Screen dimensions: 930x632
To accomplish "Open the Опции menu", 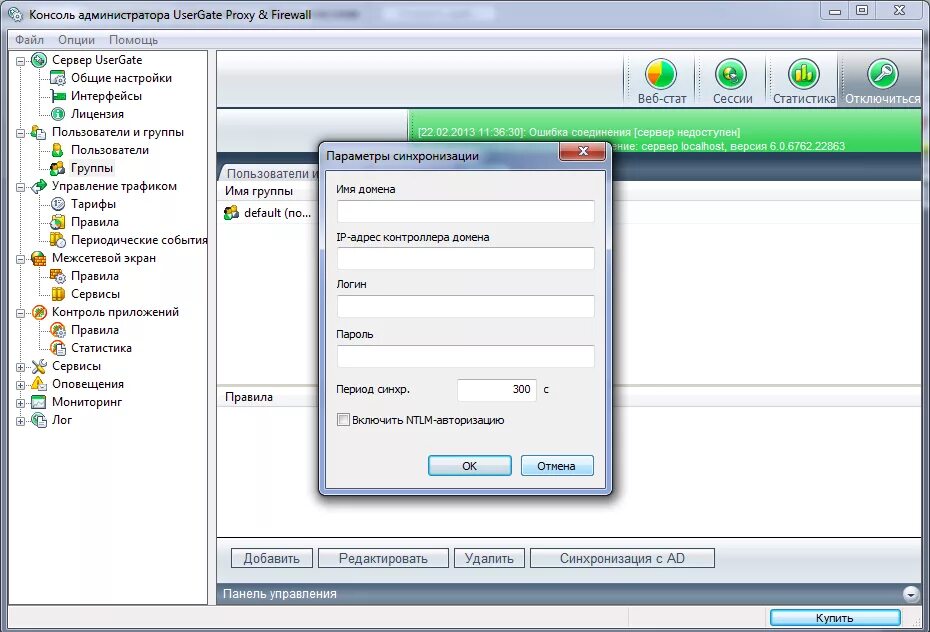I will point(77,40).
